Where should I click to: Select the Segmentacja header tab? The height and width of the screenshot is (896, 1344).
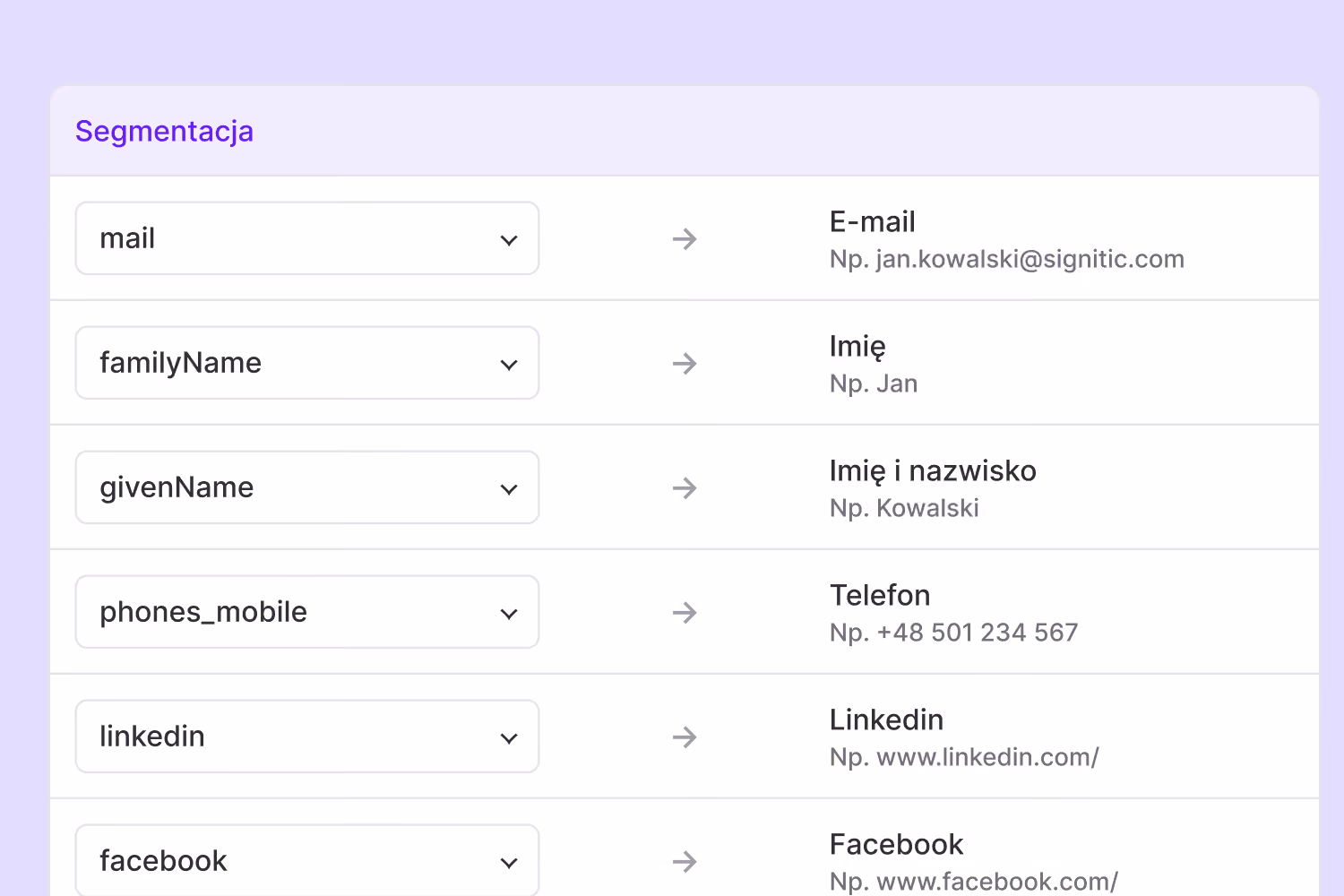click(164, 132)
